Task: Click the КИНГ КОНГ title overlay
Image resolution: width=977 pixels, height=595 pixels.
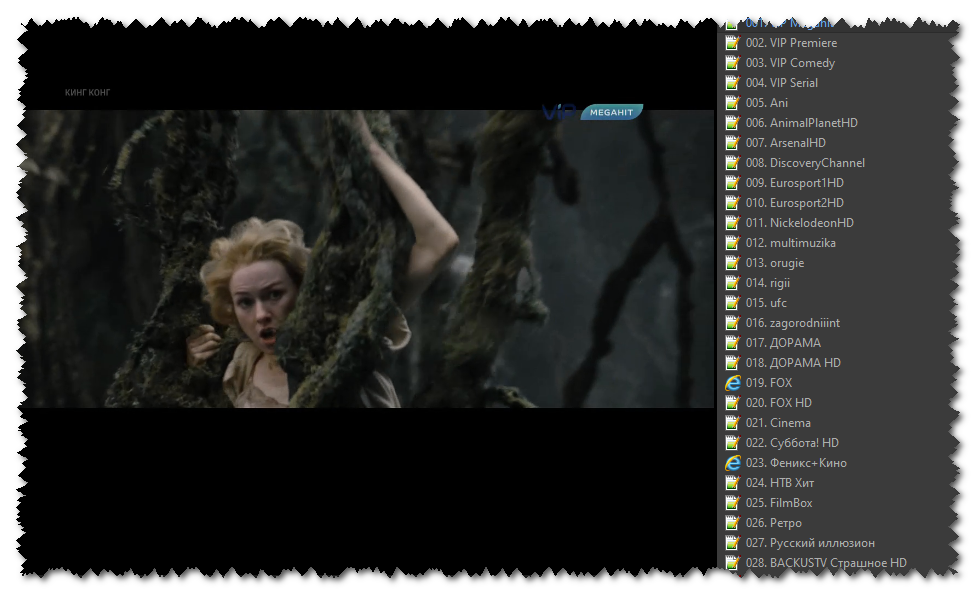Action: click(87, 92)
